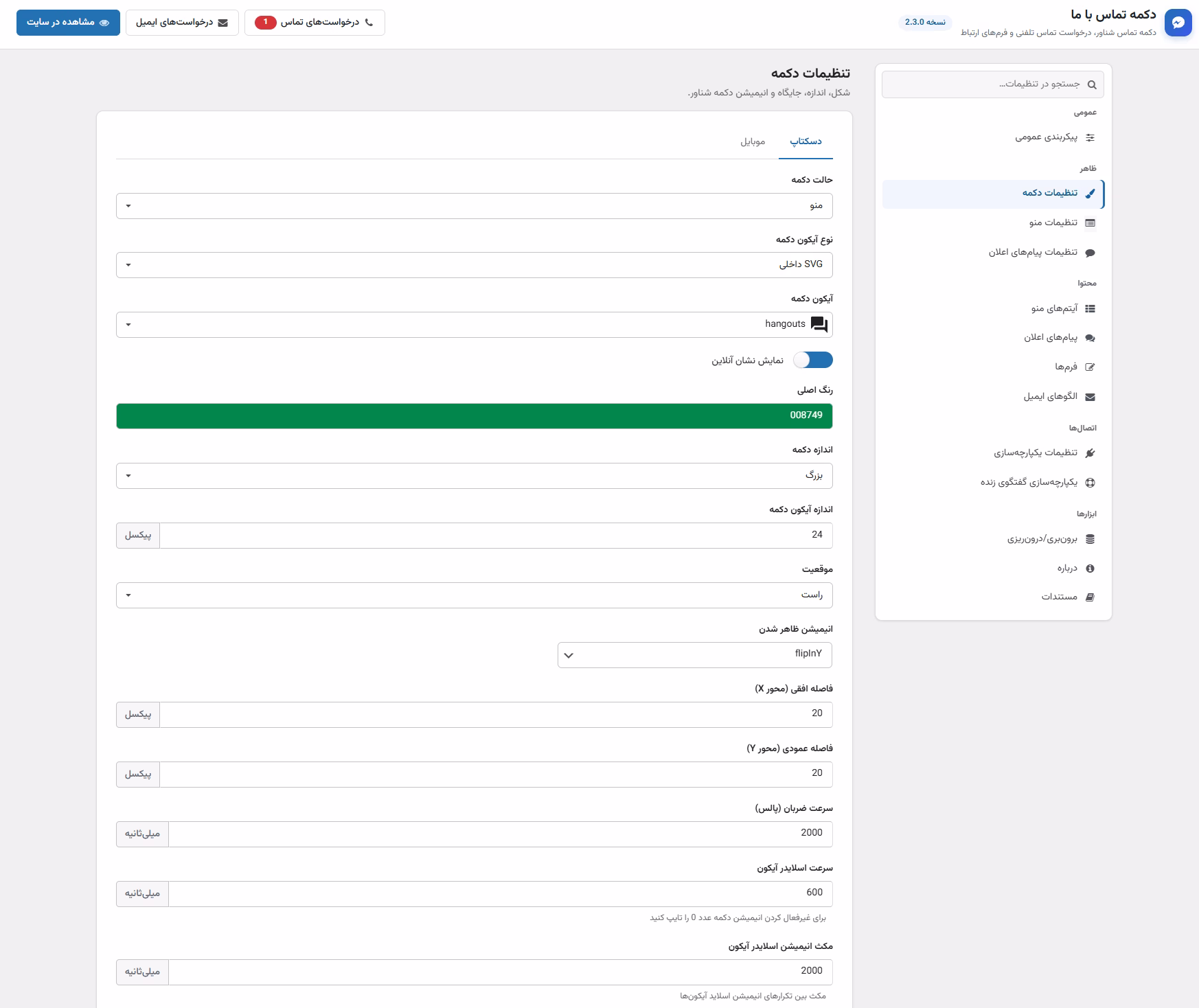Click speech bubble icon for تنظیمات پیام‌های اعلان
This screenshot has height=1008, width=1199.
click(1090, 253)
